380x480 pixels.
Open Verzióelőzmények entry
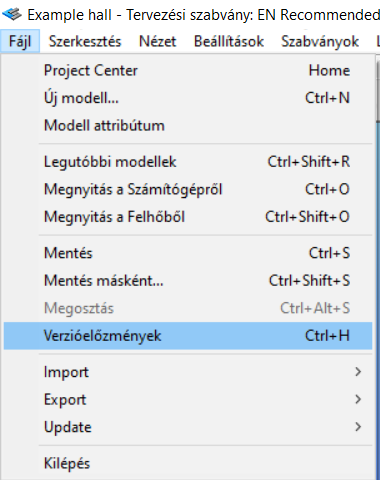[188, 336]
